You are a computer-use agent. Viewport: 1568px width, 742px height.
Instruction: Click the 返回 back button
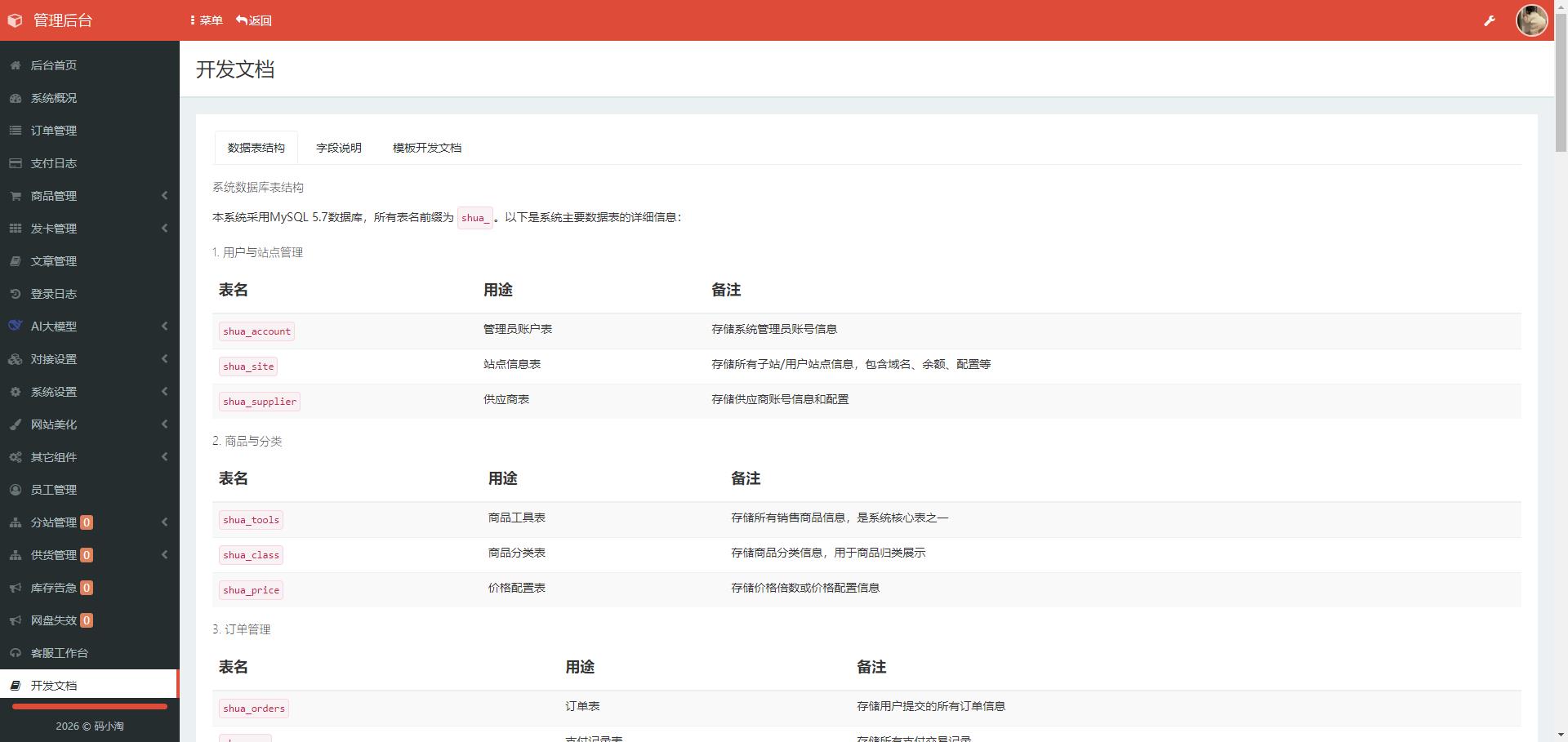[x=253, y=20]
